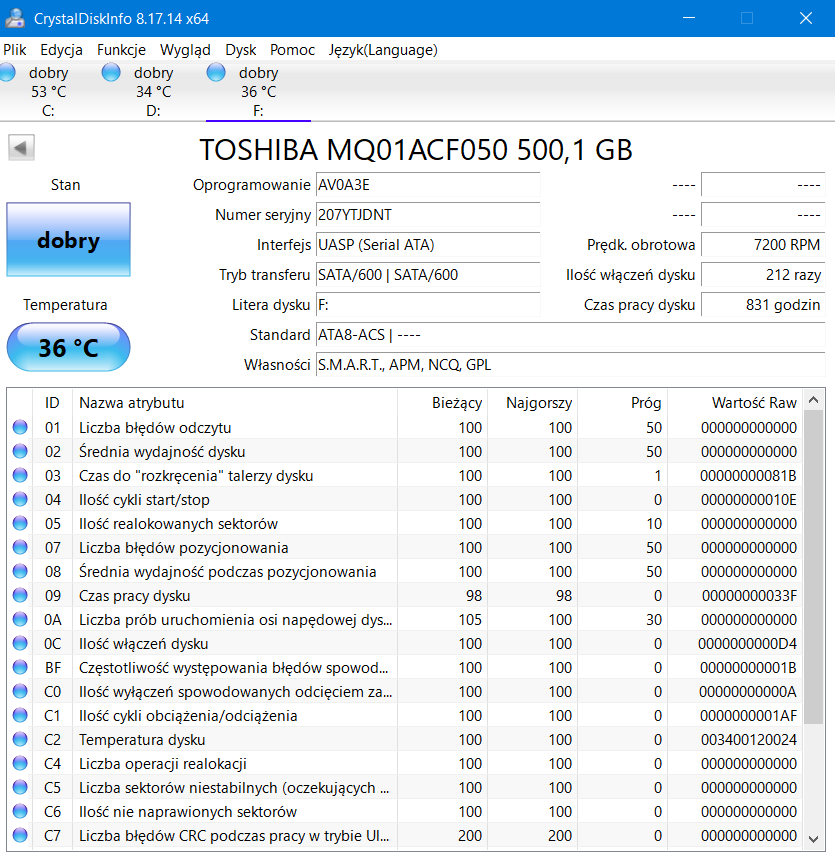This screenshot has height=861, width=835.
Task: Open the Pomoc menu
Action: point(292,50)
